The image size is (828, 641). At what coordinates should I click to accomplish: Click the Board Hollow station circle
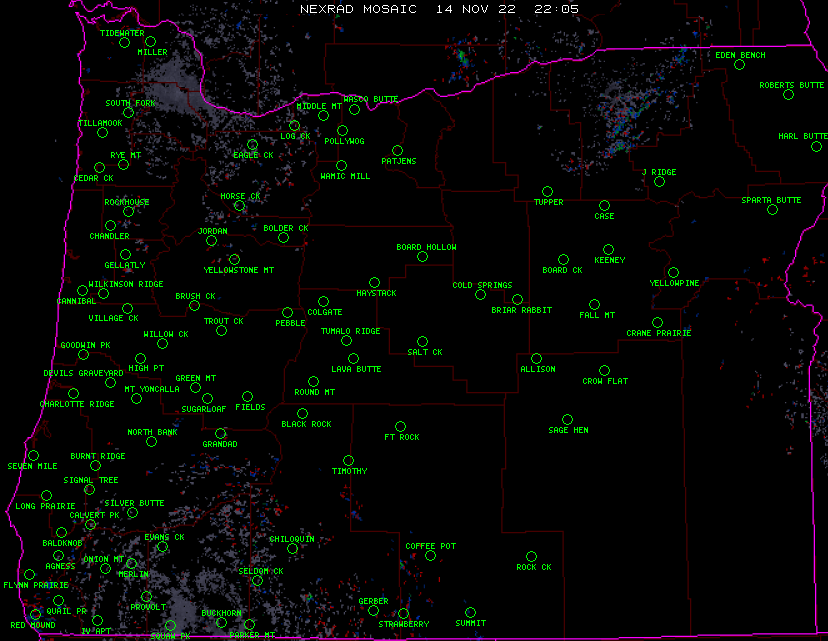pyautogui.click(x=422, y=257)
